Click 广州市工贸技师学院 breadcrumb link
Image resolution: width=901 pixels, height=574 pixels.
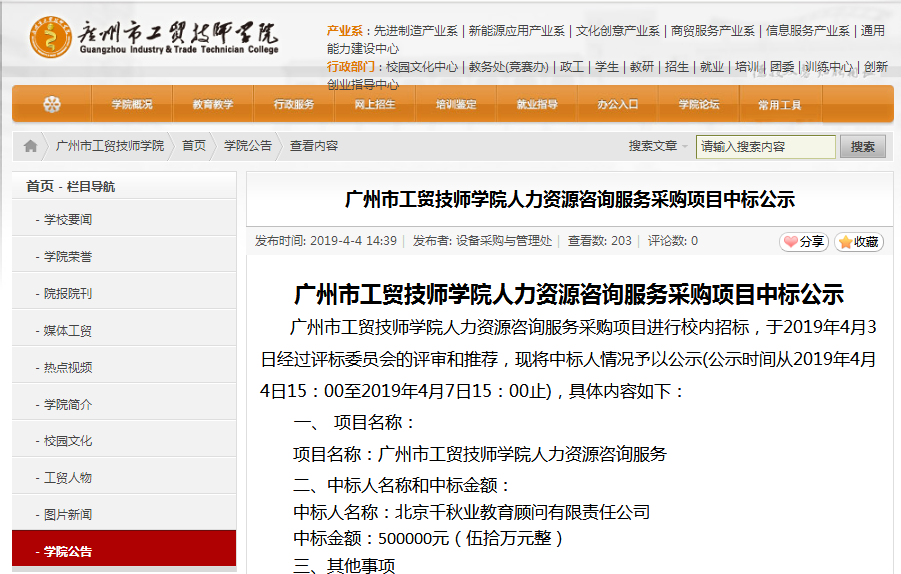(110, 146)
